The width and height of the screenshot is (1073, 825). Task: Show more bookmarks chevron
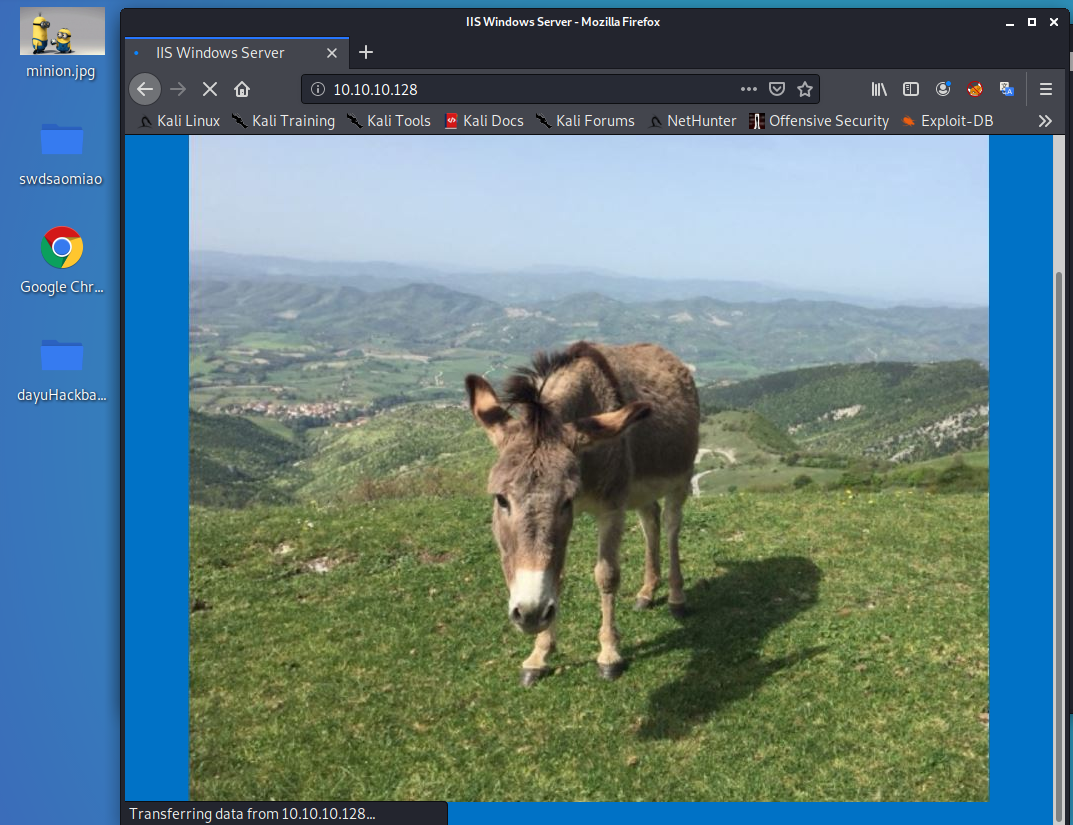coord(1045,121)
